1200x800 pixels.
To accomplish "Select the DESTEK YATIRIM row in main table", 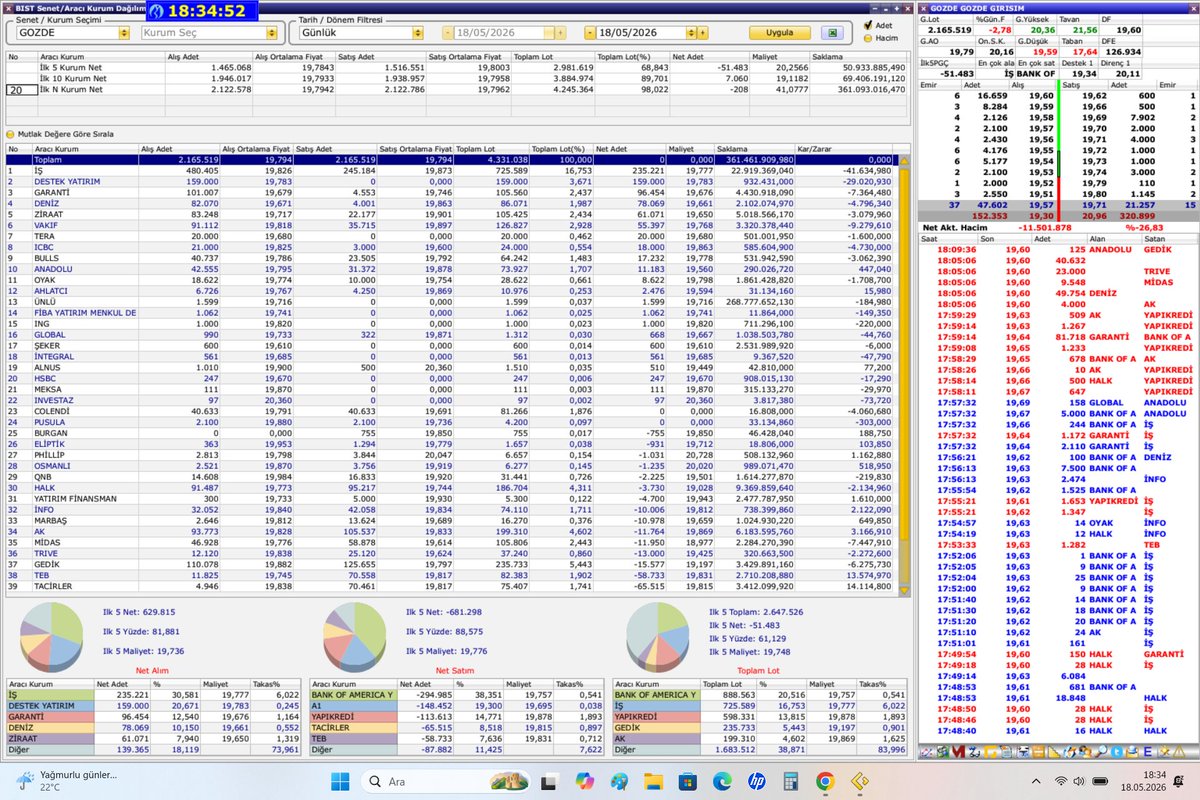I will pyautogui.click(x=451, y=181).
